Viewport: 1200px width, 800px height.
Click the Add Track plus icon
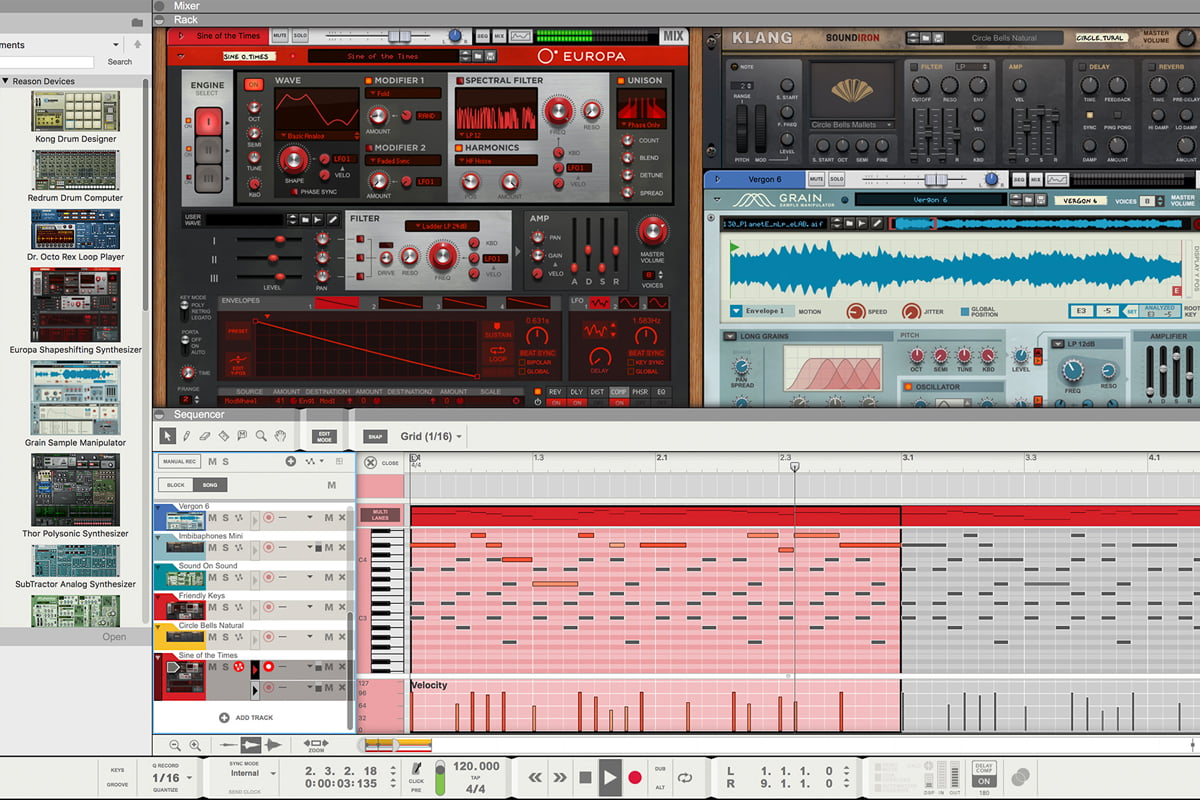pyautogui.click(x=224, y=718)
